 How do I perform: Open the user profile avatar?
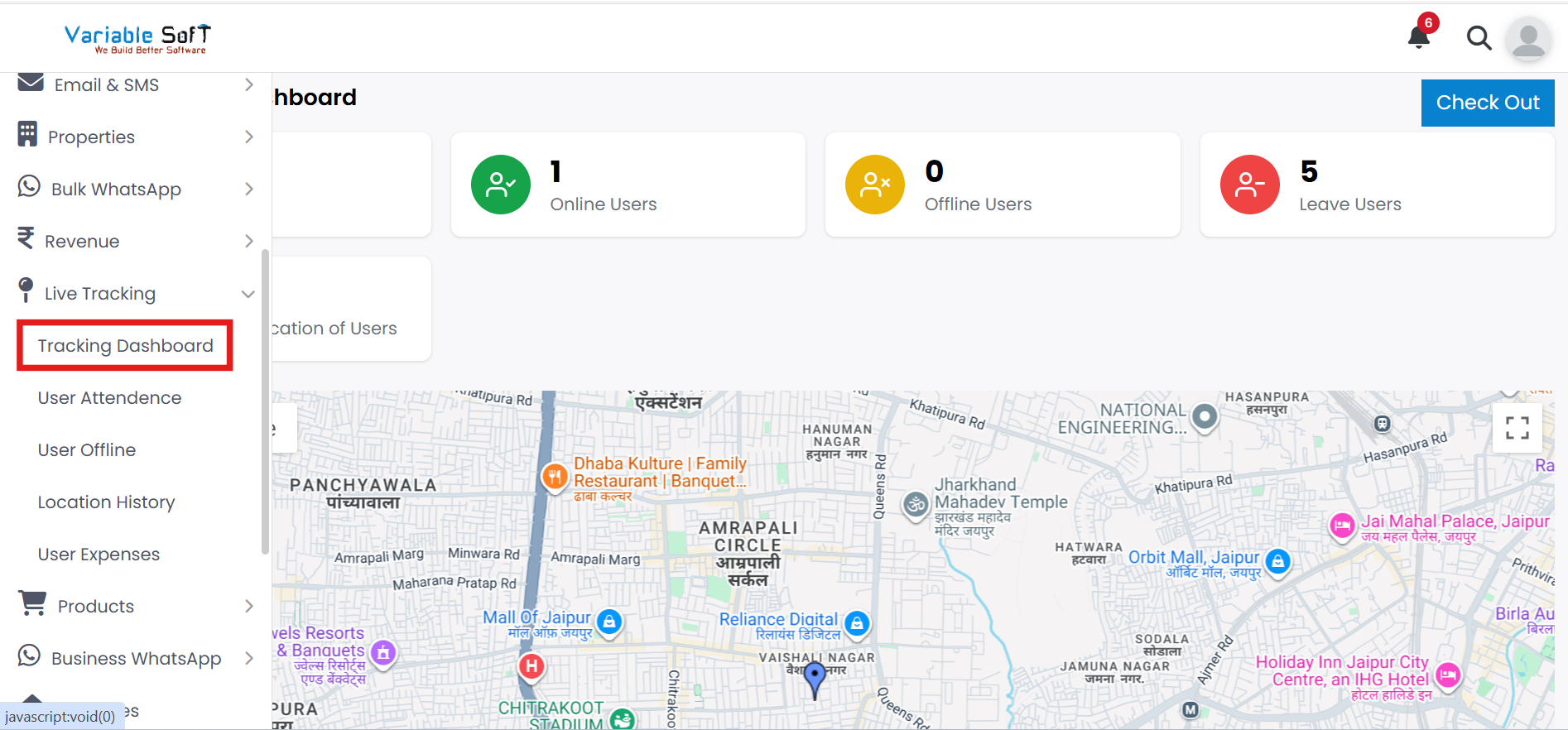(1528, 39)
